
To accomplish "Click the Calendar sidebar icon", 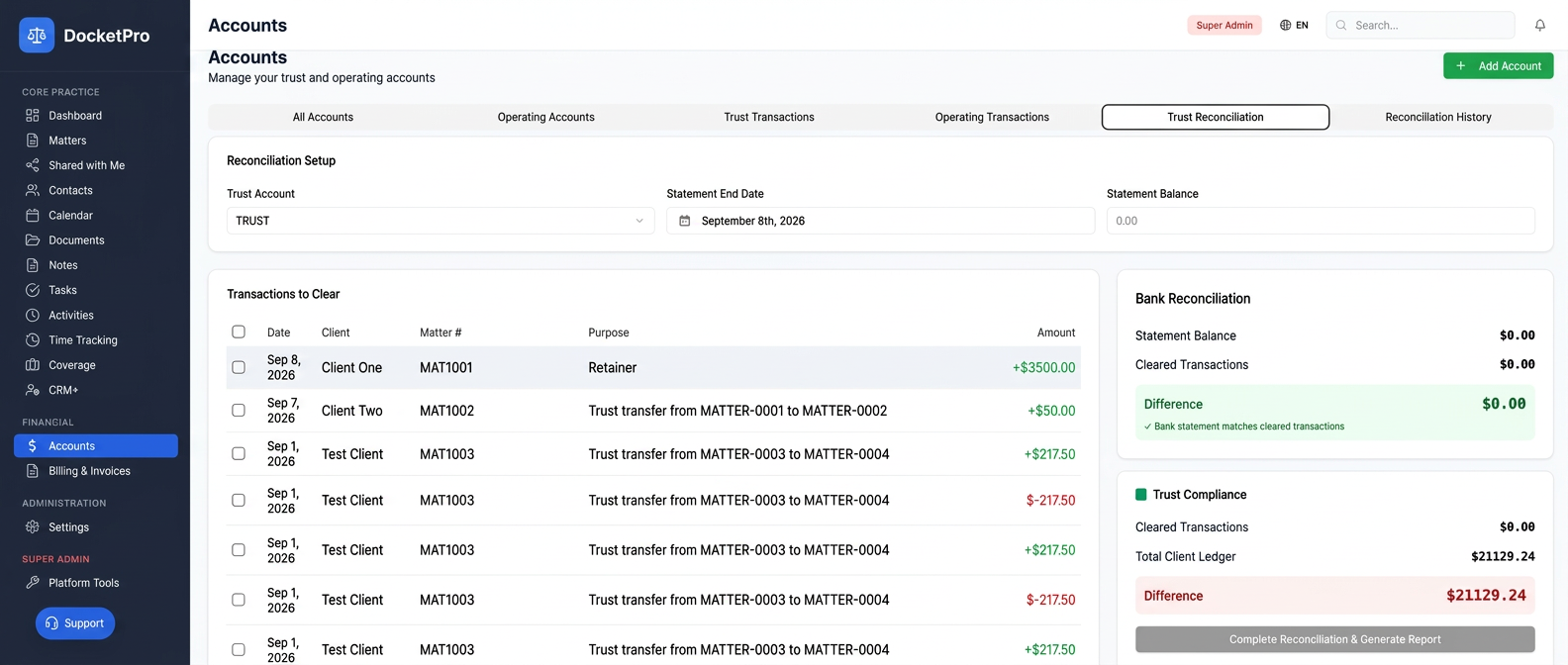I will tap(33, 215).
